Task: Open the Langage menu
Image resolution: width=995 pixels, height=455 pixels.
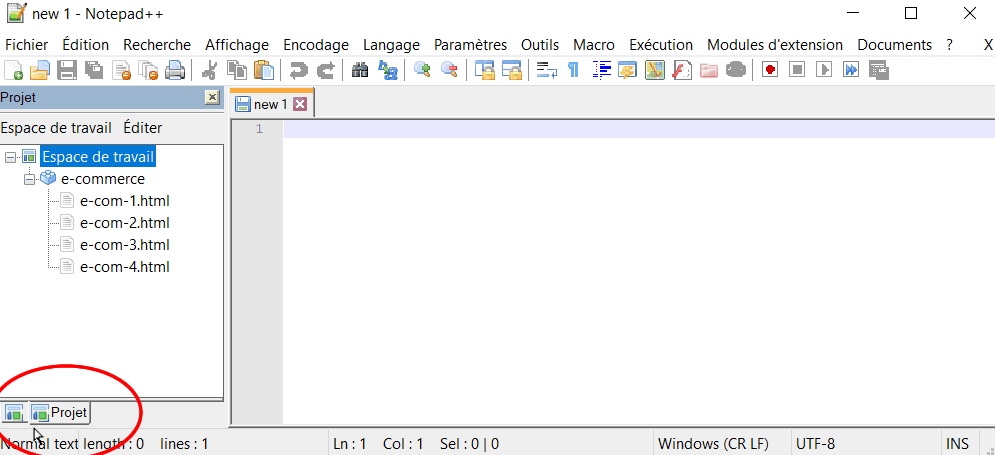Action: click(x=392, y=45)
